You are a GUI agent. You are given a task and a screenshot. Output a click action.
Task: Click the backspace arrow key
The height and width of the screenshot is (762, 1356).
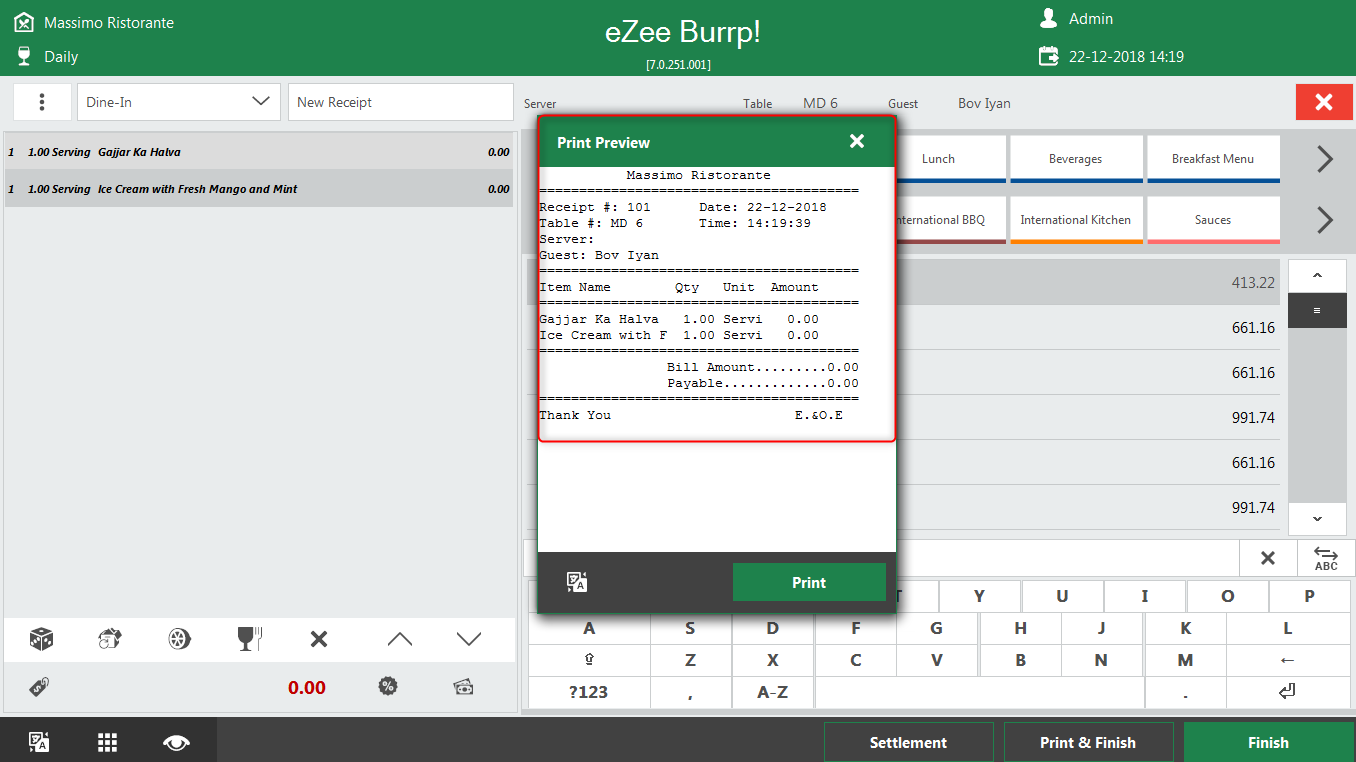[1288, 660]
